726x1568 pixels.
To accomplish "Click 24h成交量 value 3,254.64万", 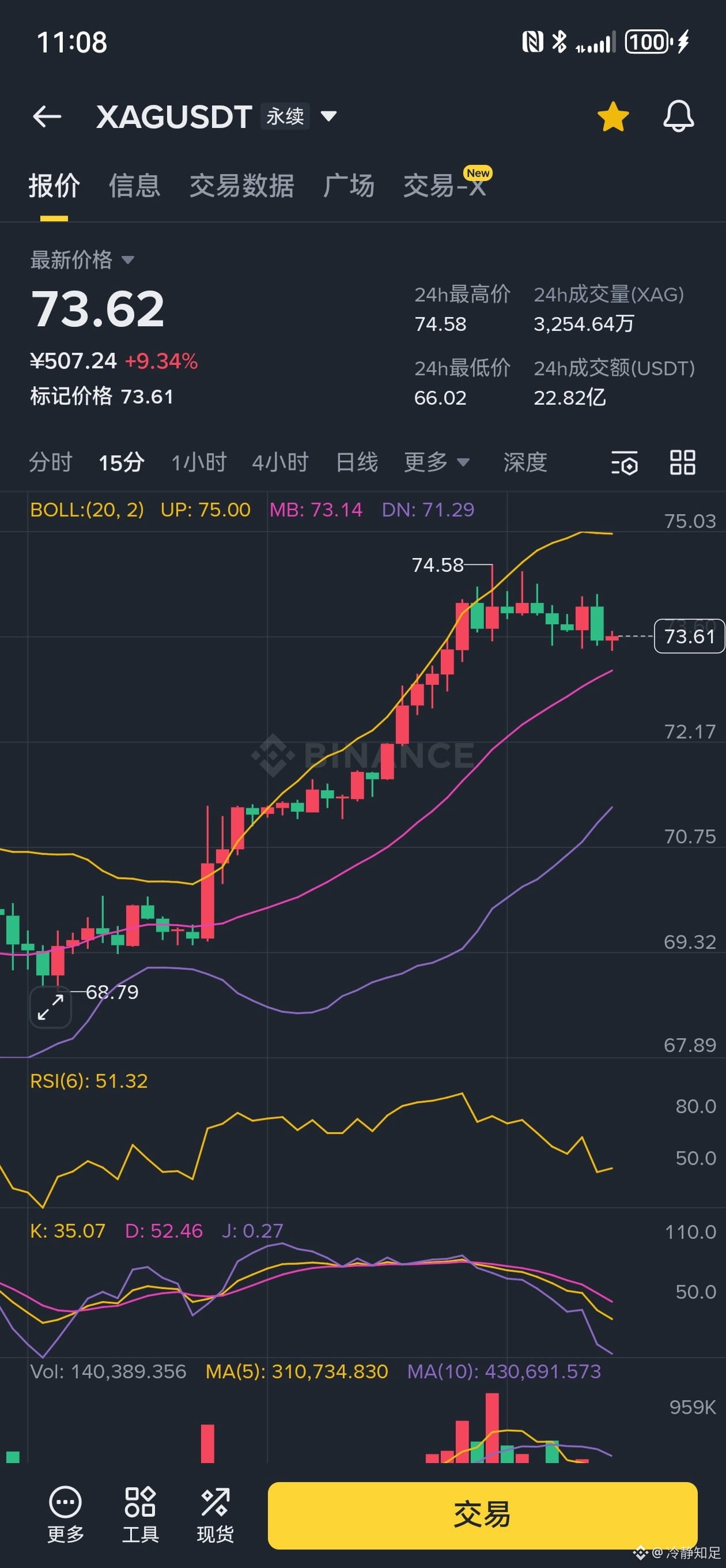I will [584, 324].
